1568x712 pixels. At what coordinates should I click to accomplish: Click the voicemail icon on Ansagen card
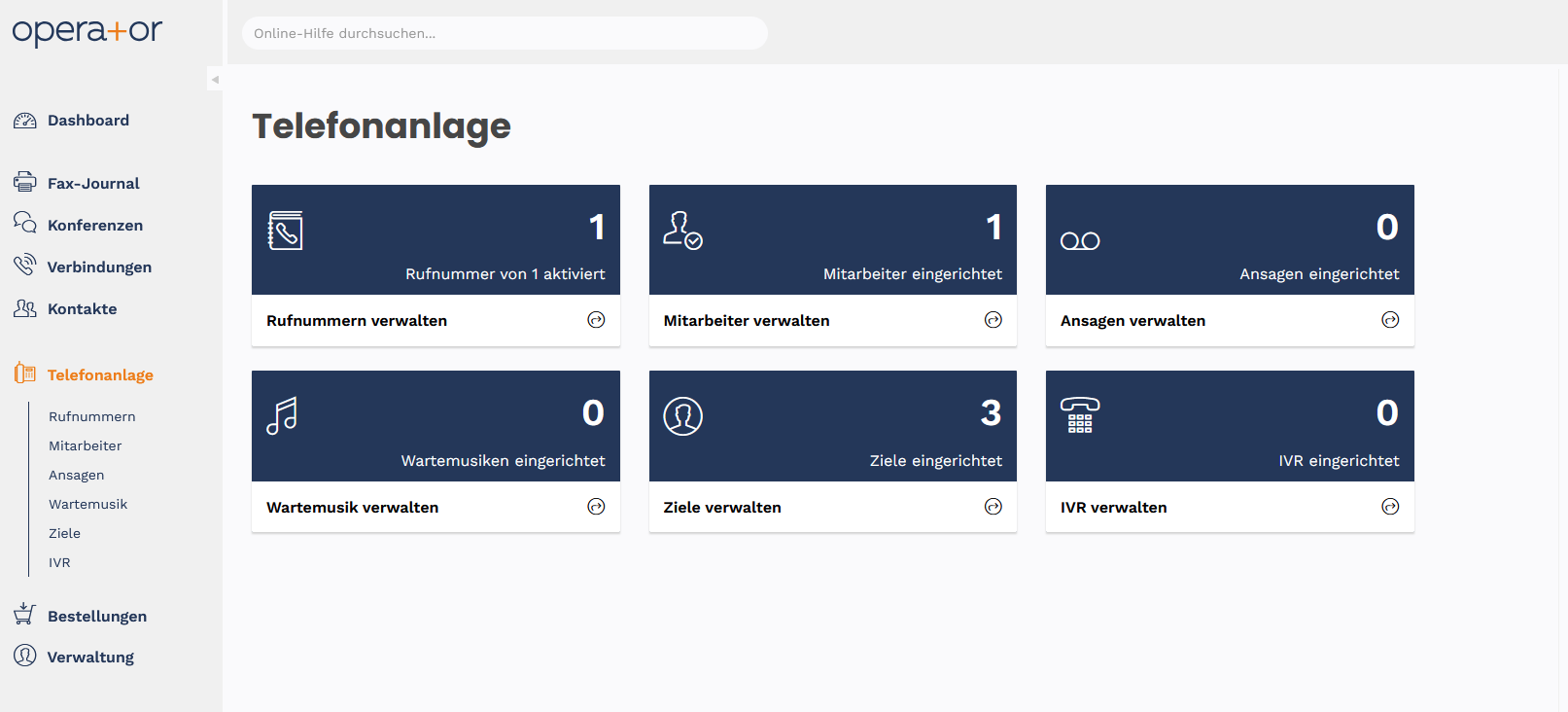tap(1080, 241)
